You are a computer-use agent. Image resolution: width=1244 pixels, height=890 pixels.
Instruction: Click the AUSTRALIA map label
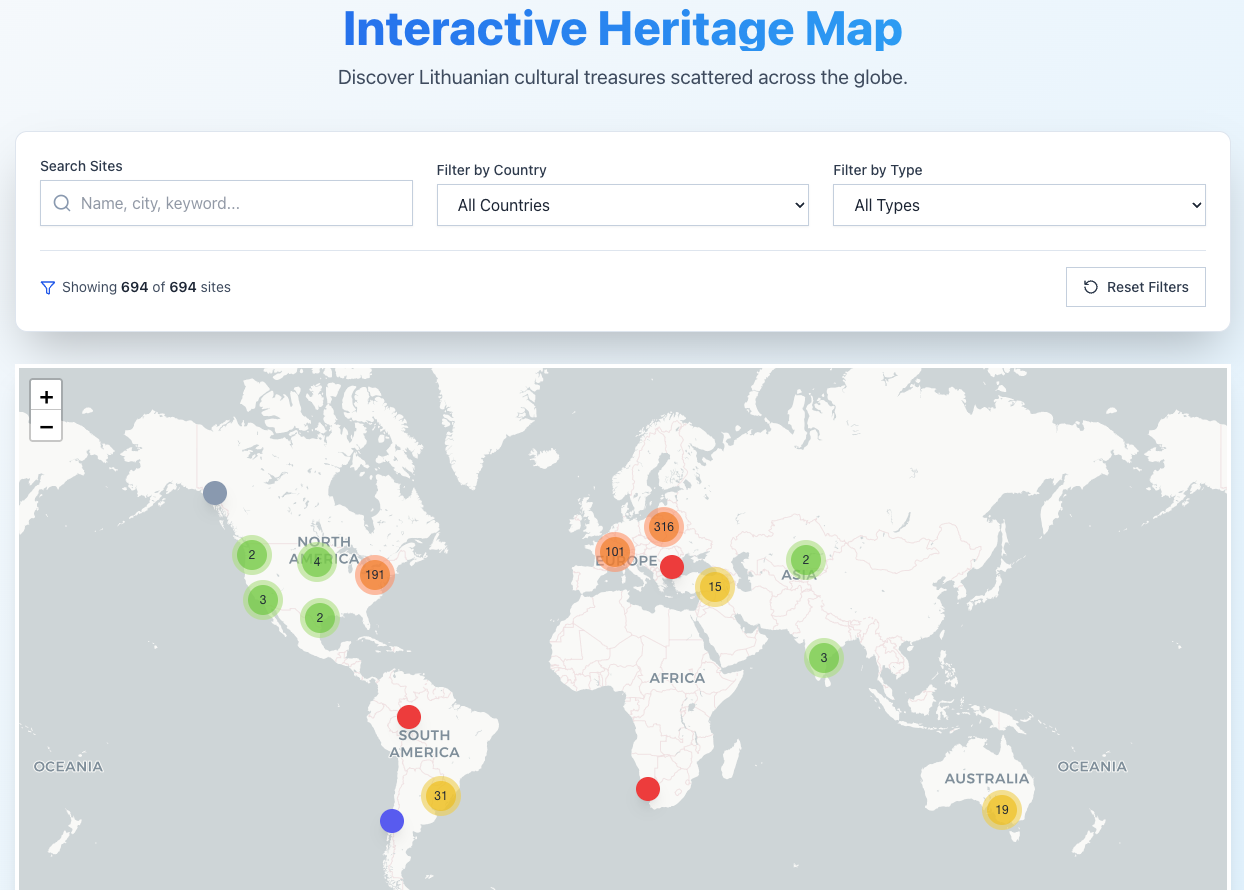tap(987, 778)
